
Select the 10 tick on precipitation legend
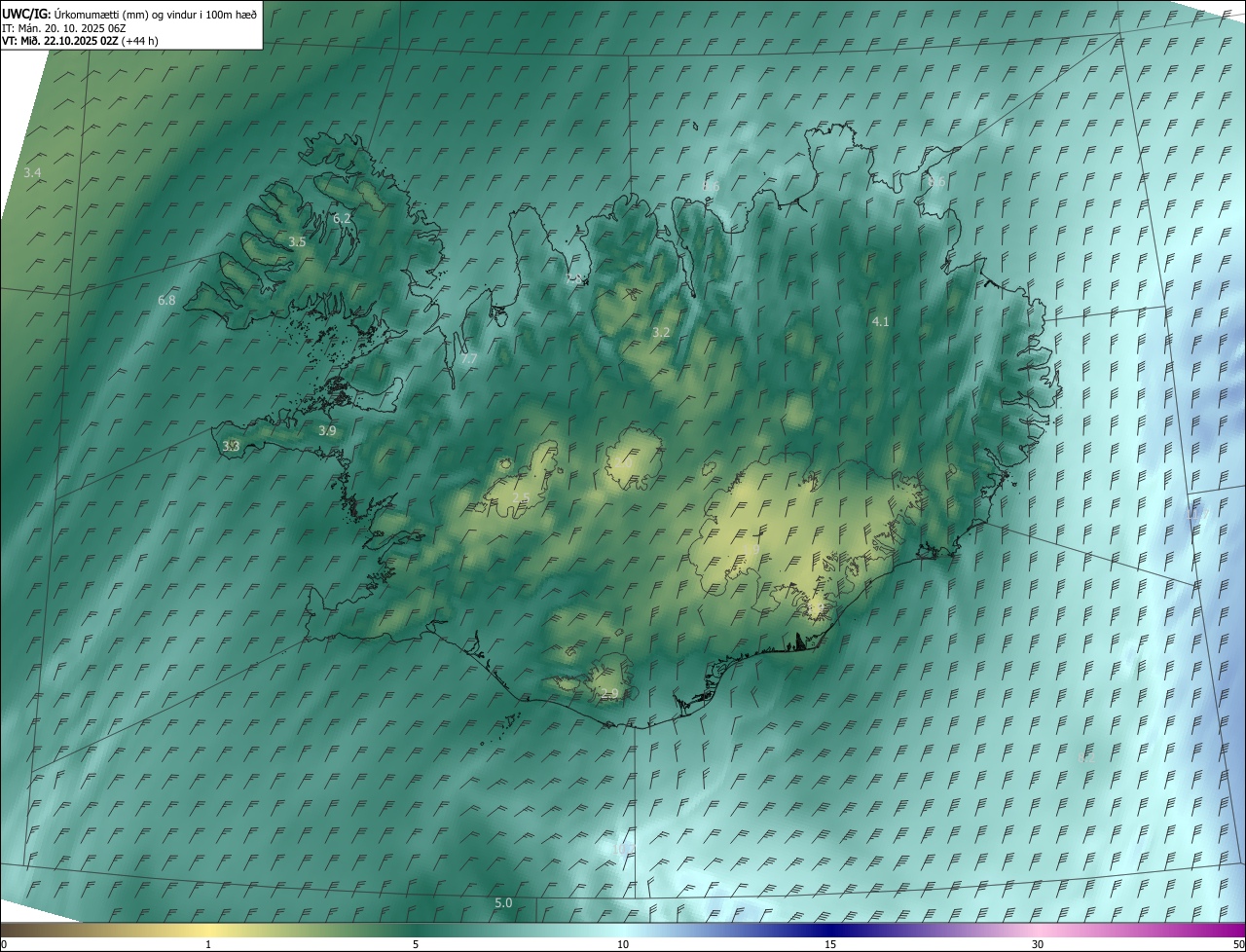tap(623, 944)
